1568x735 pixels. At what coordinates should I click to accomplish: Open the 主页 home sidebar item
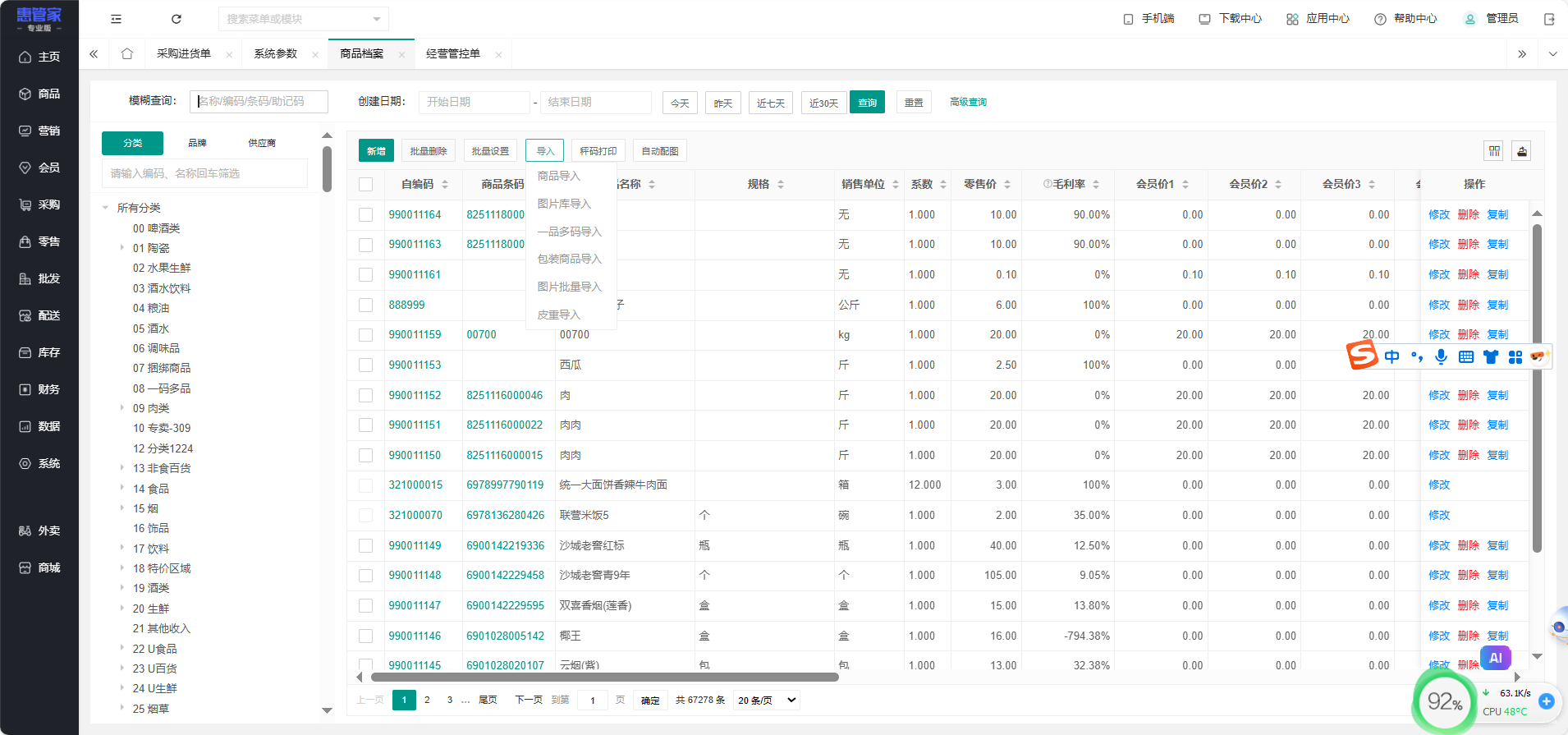tap(39, 57)
